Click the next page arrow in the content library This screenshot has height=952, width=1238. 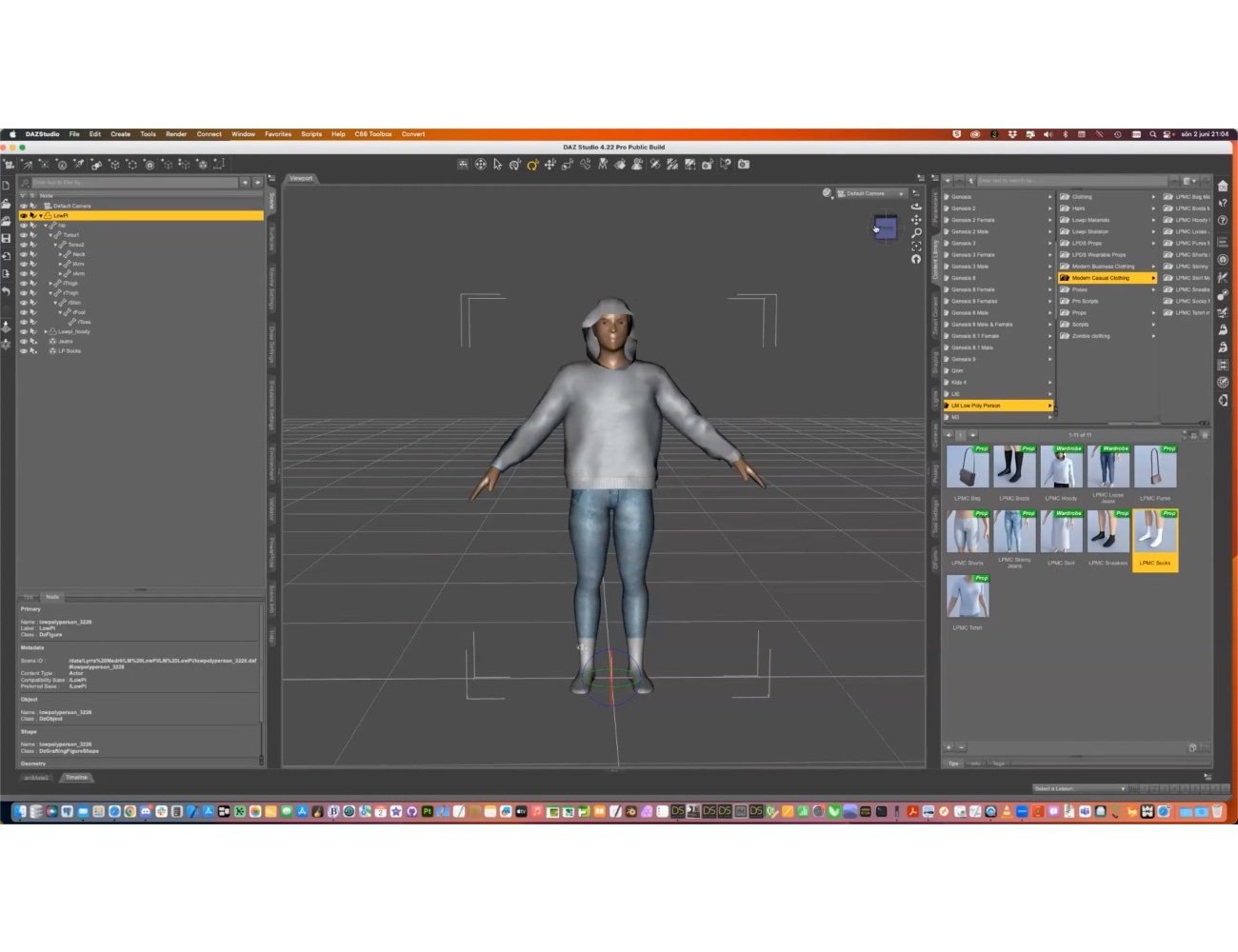tap(972, 435)
